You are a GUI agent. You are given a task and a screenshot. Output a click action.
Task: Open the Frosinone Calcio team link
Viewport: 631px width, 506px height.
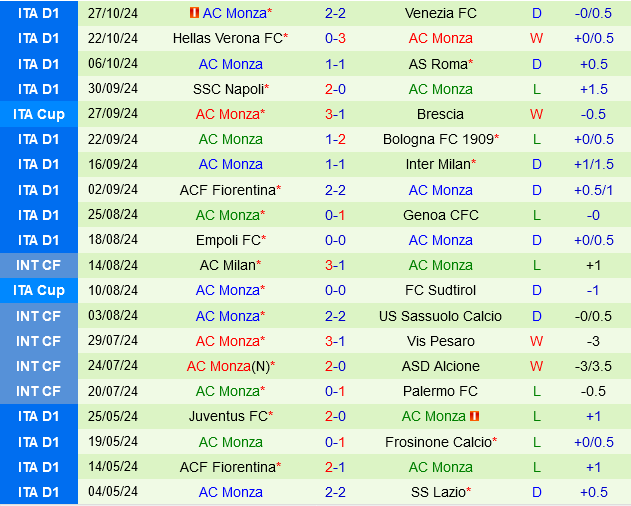tap(438, 442)
